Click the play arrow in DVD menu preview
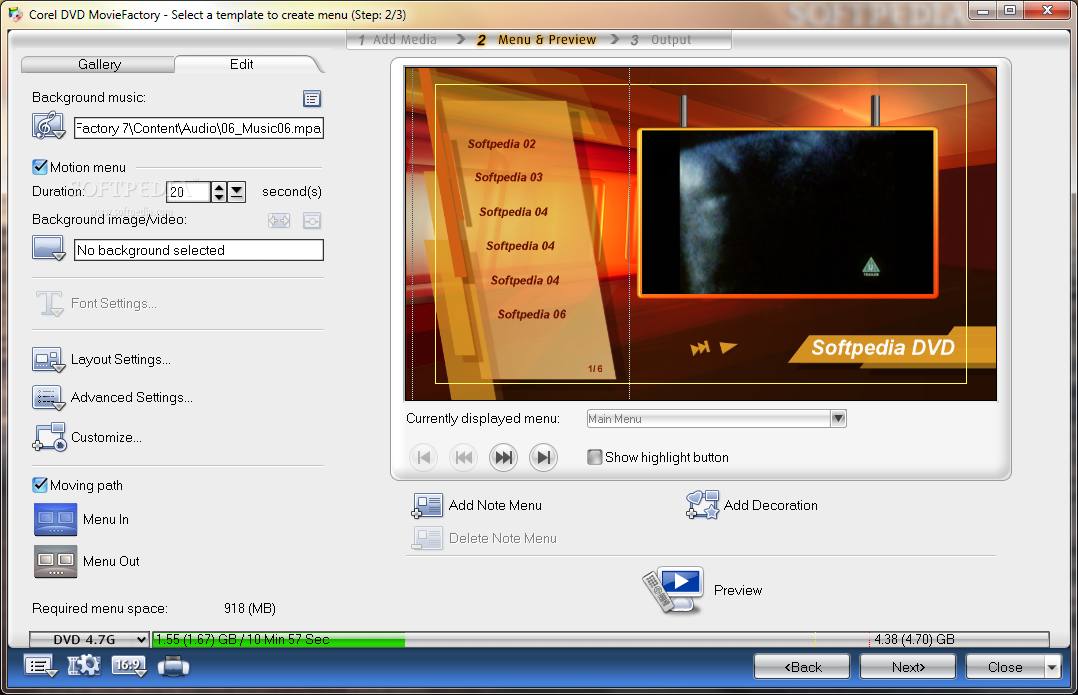The height and width of the screenshot is (695, 1078). point(728,347)
